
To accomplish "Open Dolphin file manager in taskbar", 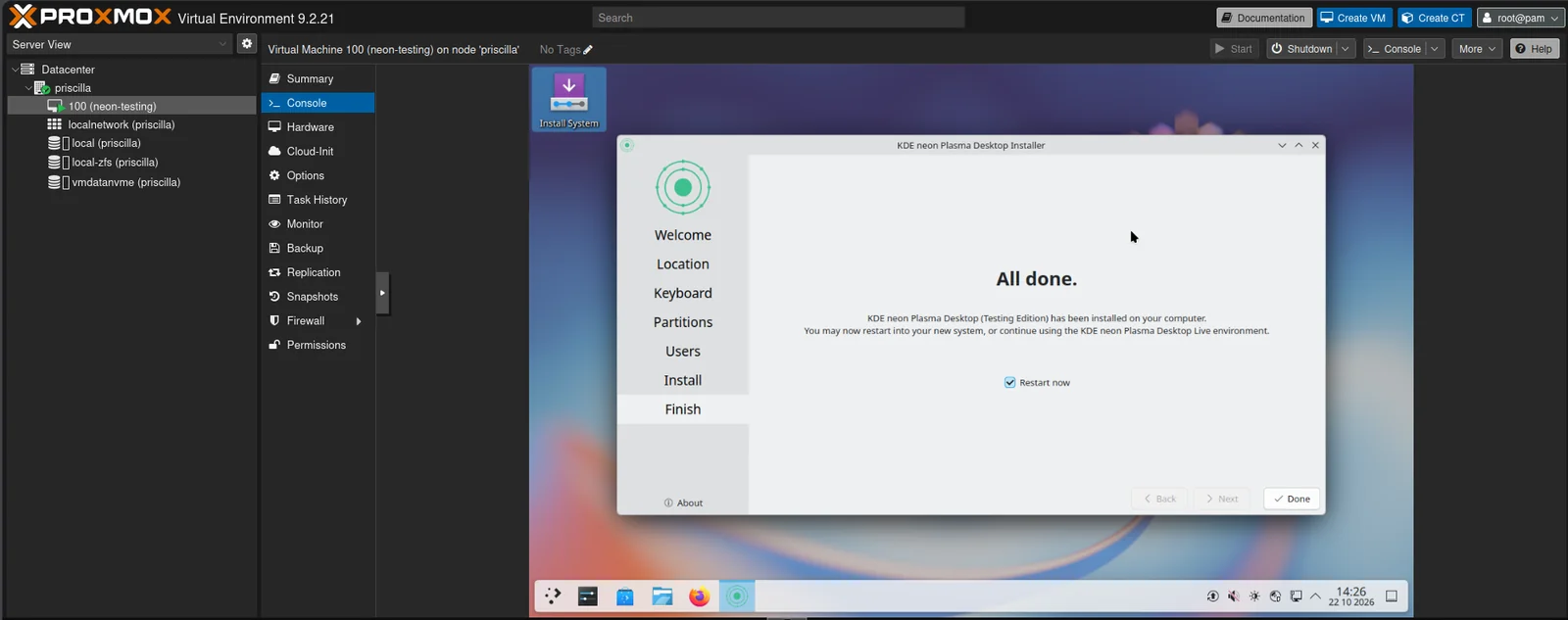I will 662,596.
